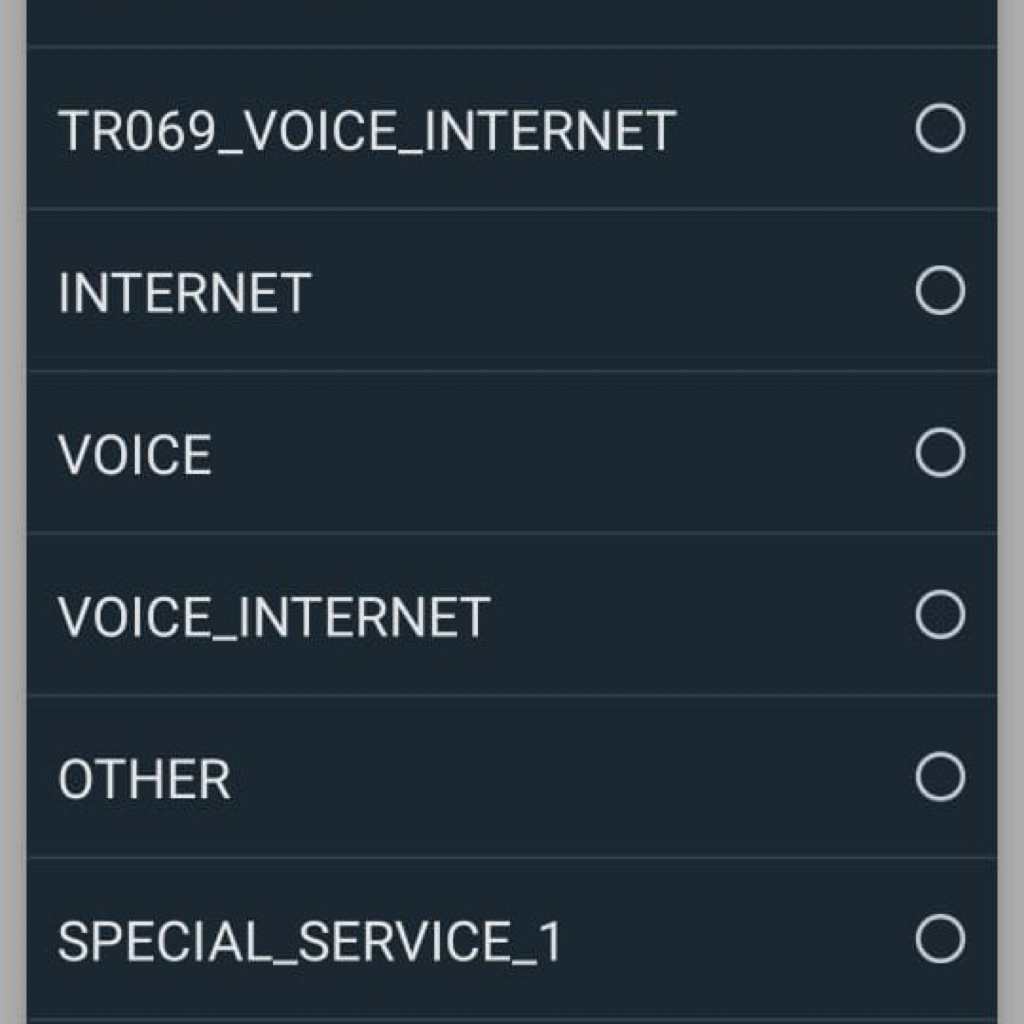Select the TR069_VOICE_INTERNET radio button

point(940,129)
